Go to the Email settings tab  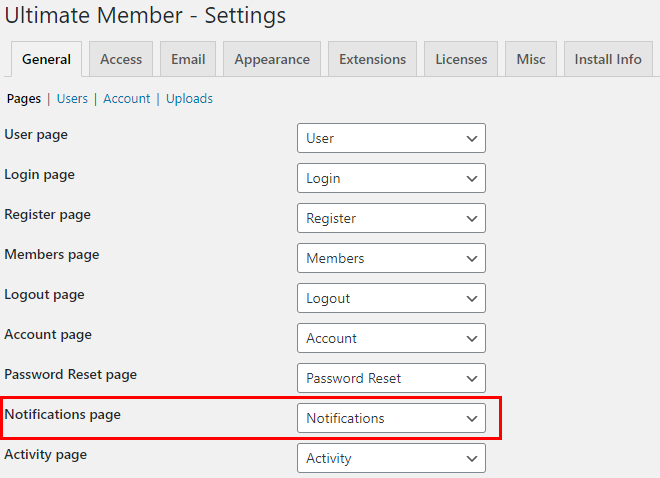point(188,59)
